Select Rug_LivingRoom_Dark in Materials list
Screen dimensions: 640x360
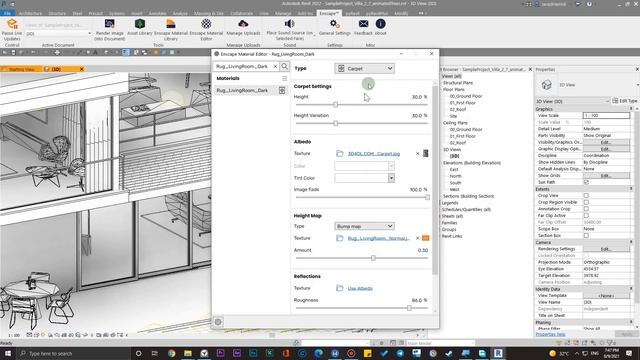coord(251,90)
